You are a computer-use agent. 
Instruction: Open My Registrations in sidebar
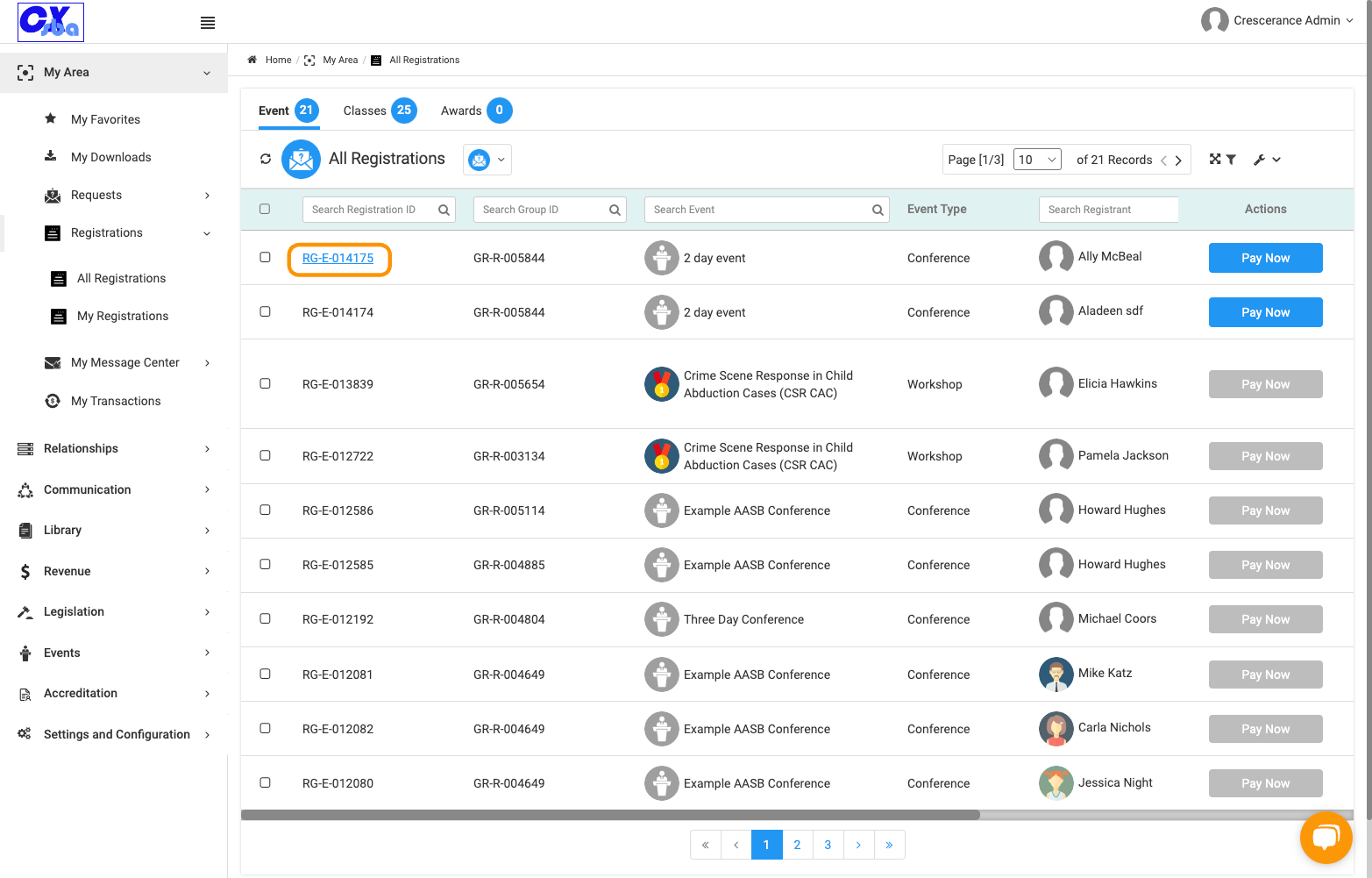point(123,316)
